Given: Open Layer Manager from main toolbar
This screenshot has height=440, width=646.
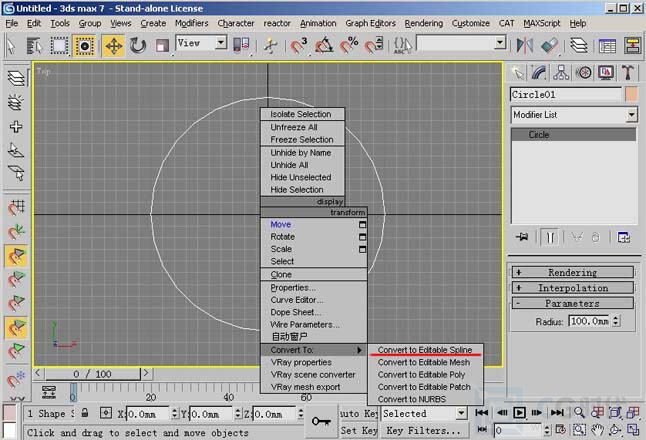Looking at the screenshot, I should (x=579, y=45).
